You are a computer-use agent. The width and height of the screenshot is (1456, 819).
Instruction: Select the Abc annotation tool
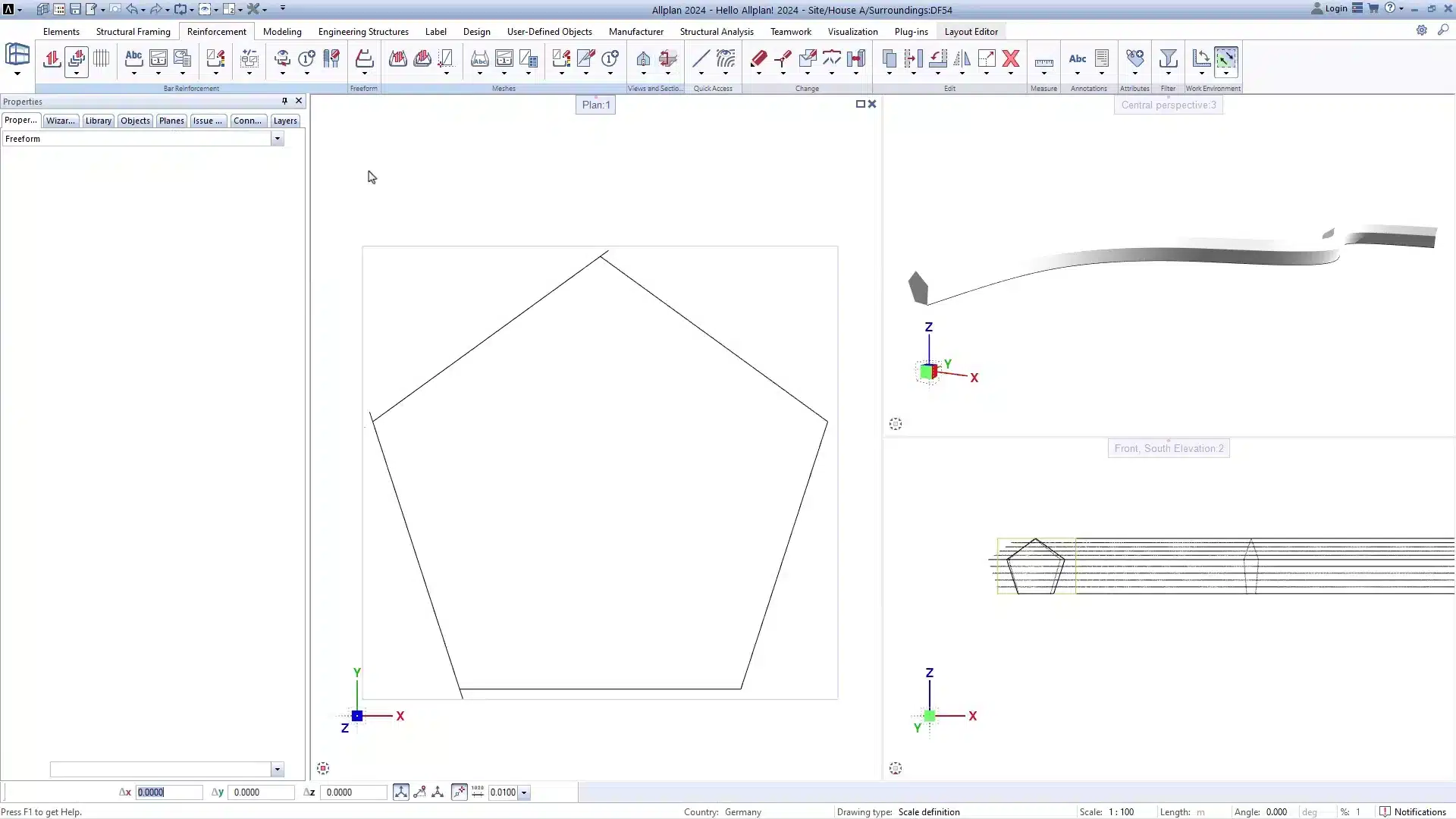[1077, 58]
